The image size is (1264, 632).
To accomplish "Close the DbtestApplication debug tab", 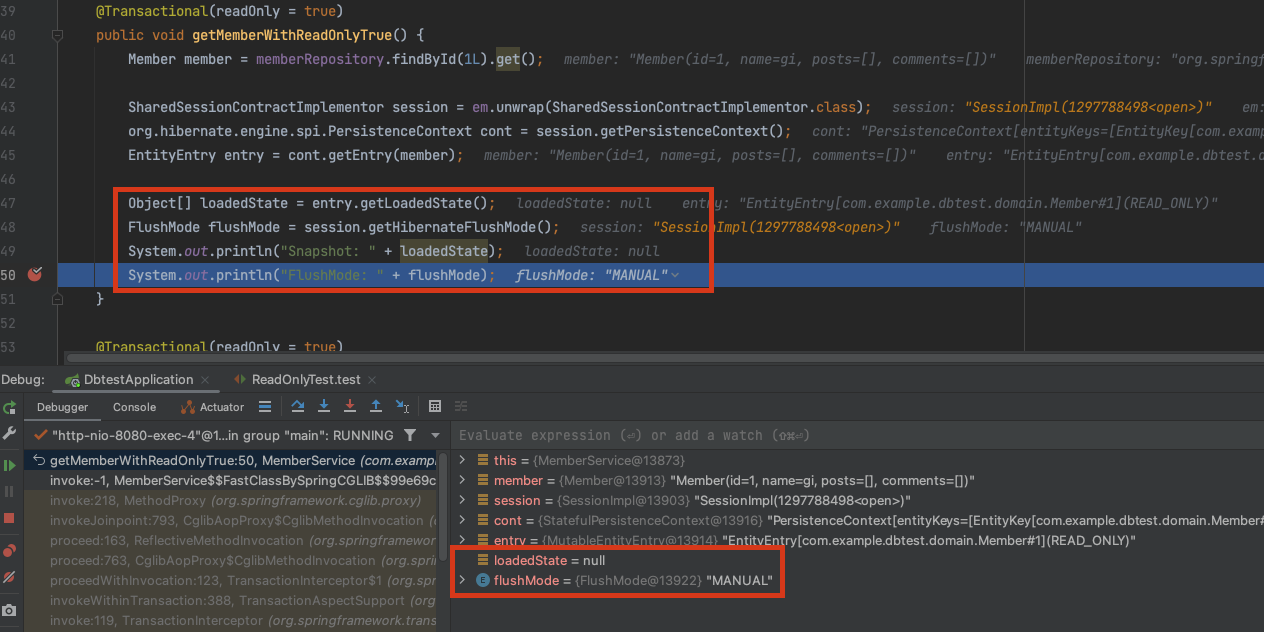I will coord(206,380).
